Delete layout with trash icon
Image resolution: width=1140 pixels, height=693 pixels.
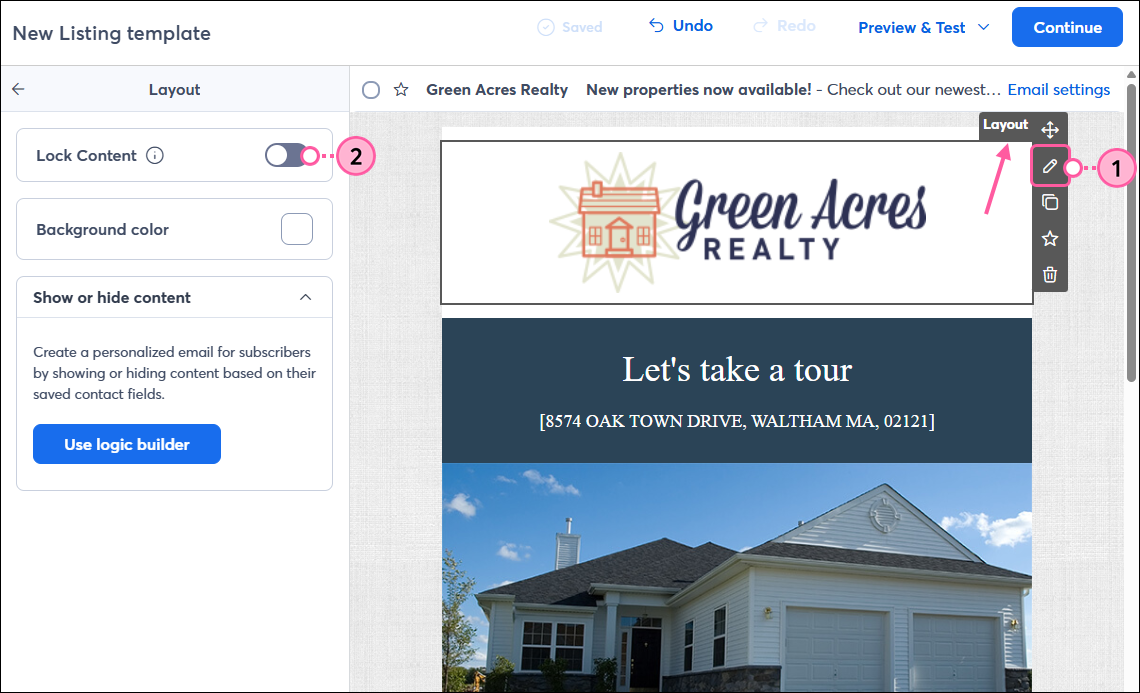point(1050,275)
